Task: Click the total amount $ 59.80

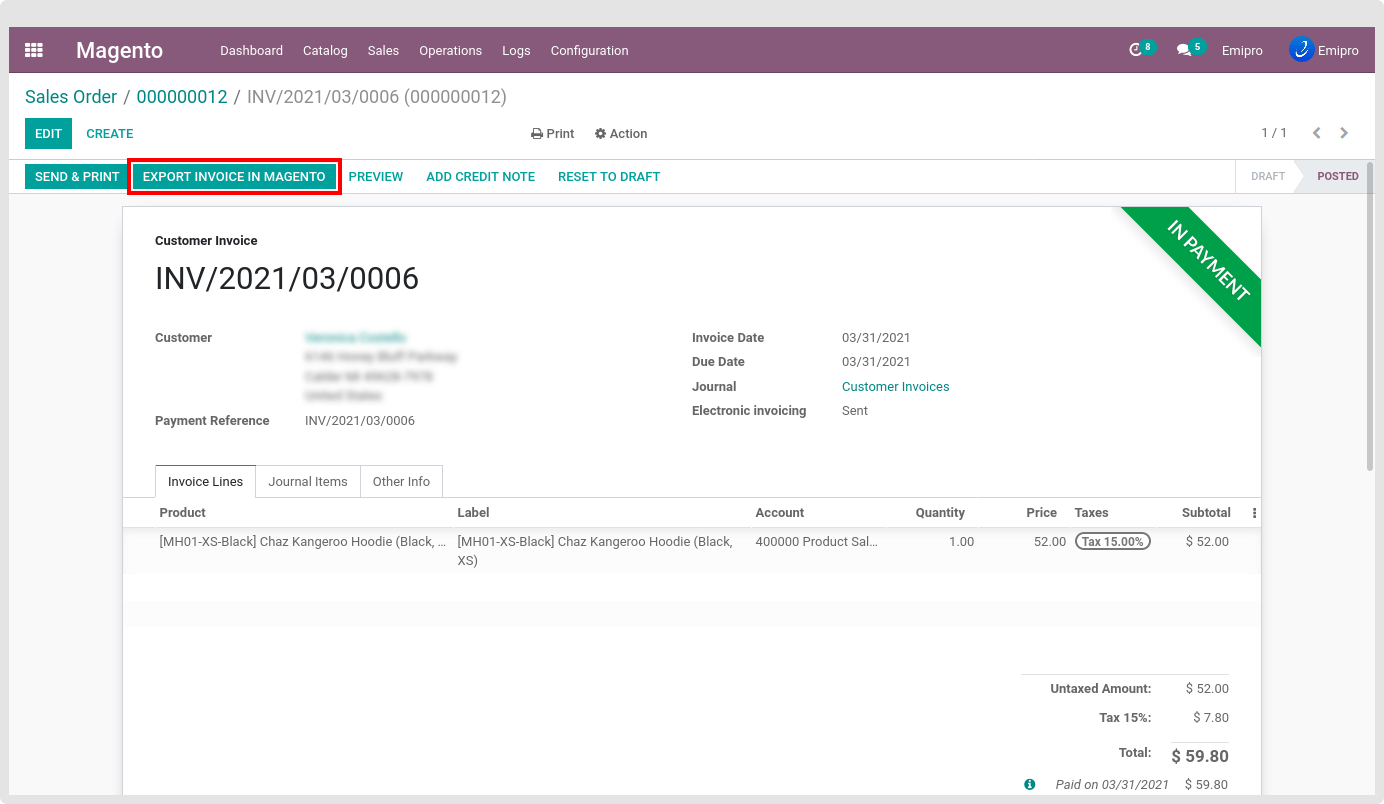Action: click(x=1200, y=756)
